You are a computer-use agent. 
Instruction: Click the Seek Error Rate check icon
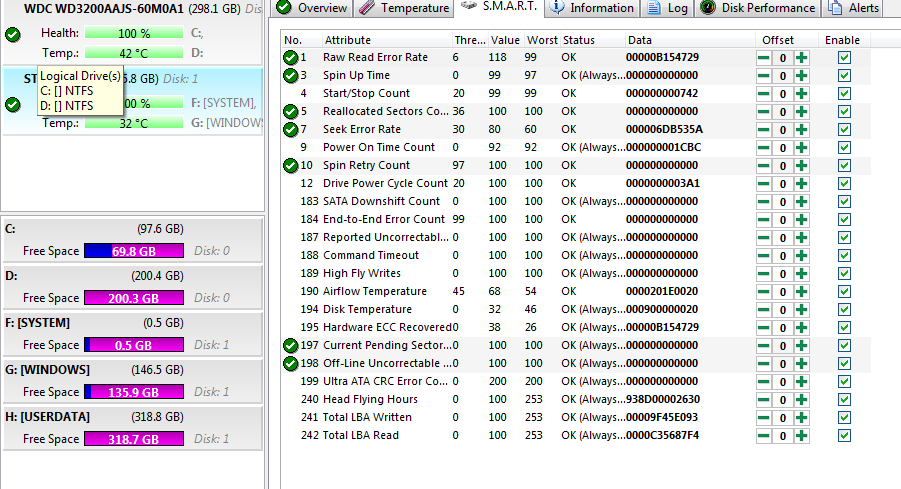tap(290, 129)
